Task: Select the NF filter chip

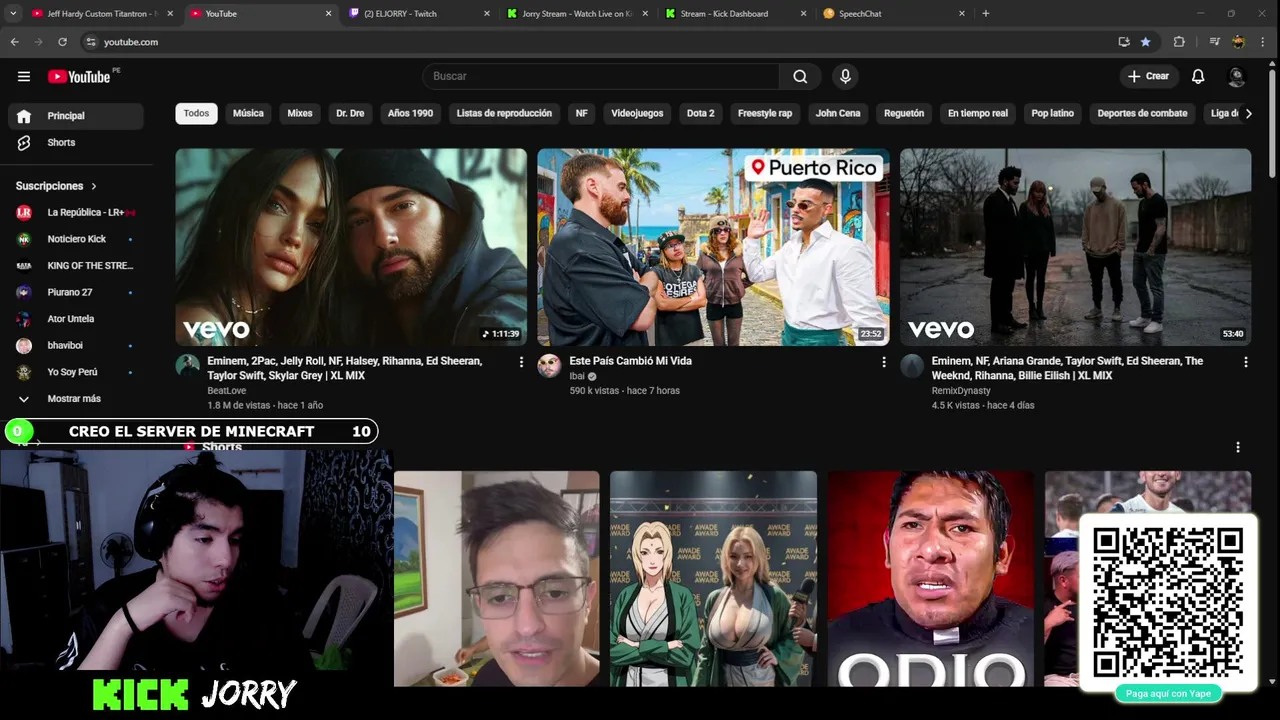Action: pos(581,113)
